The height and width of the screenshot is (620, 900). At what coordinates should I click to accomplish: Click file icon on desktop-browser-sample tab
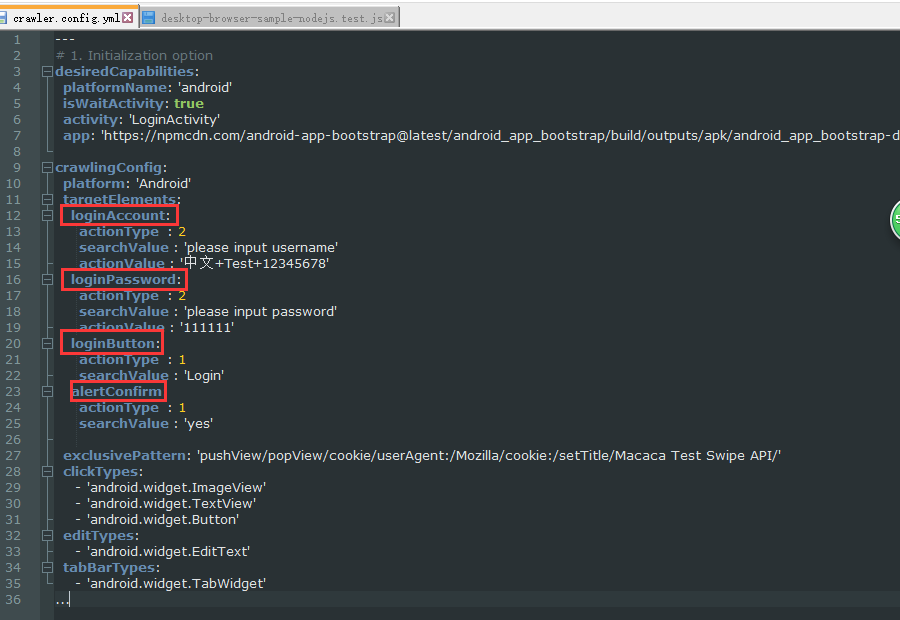(149, 18)
